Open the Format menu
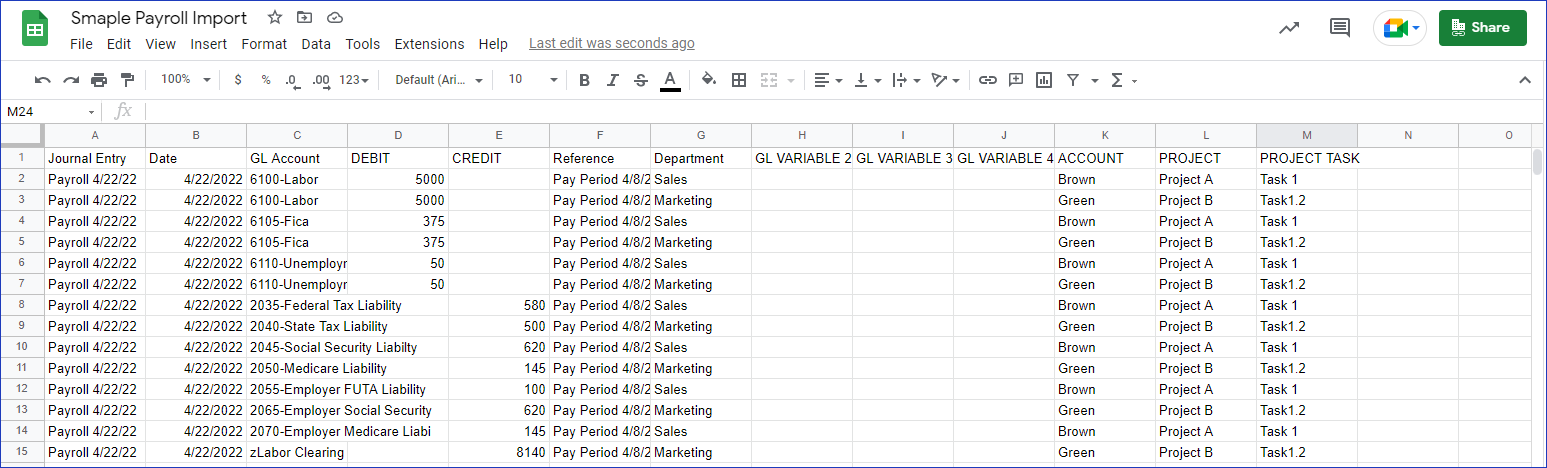The height and width of the screenshot is (468, 1547). tap(264, 44)
